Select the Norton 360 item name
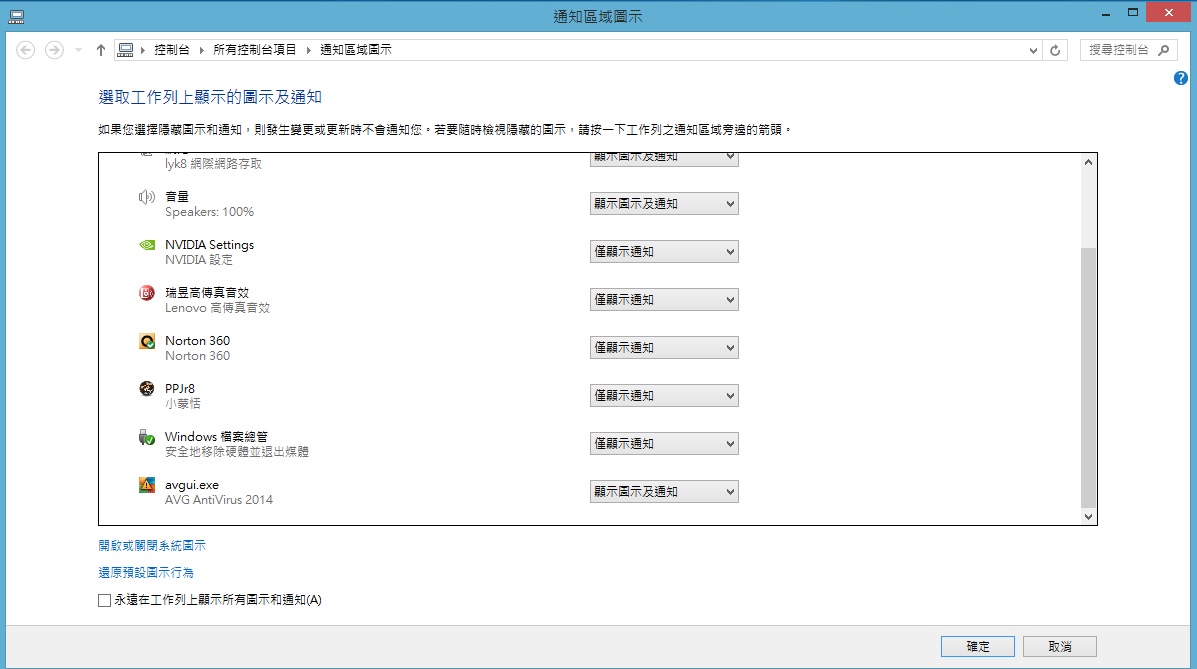1197x669 pixels. (x=197, y=341)
